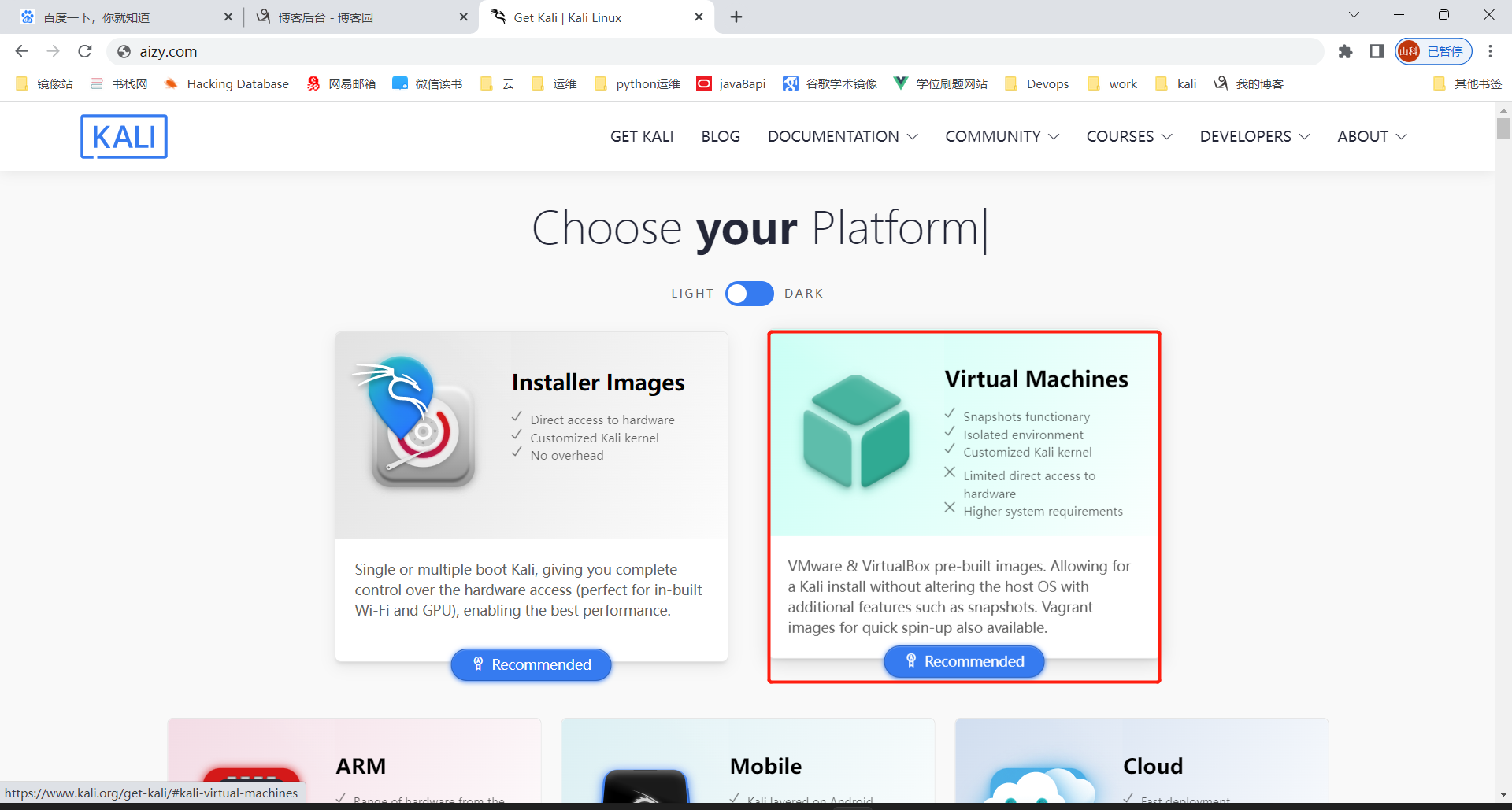Go forward with the browser arrow

click(x=53, y=51)
